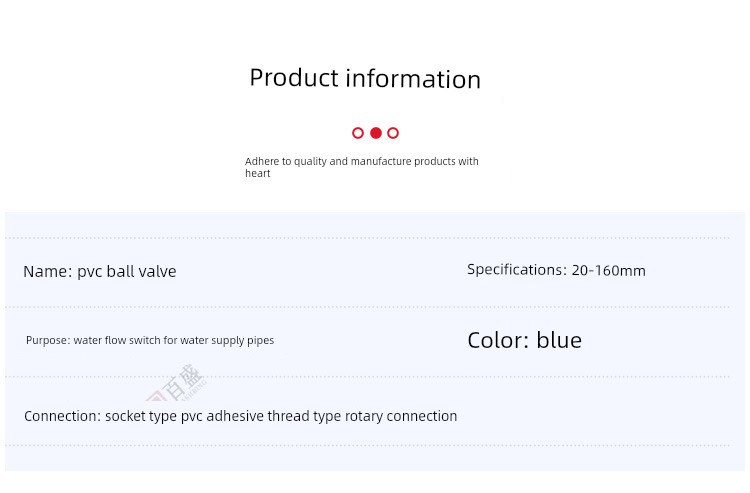Click the word blue in Color row
This screenshot has width=750, height=493.
click(559, 340)
